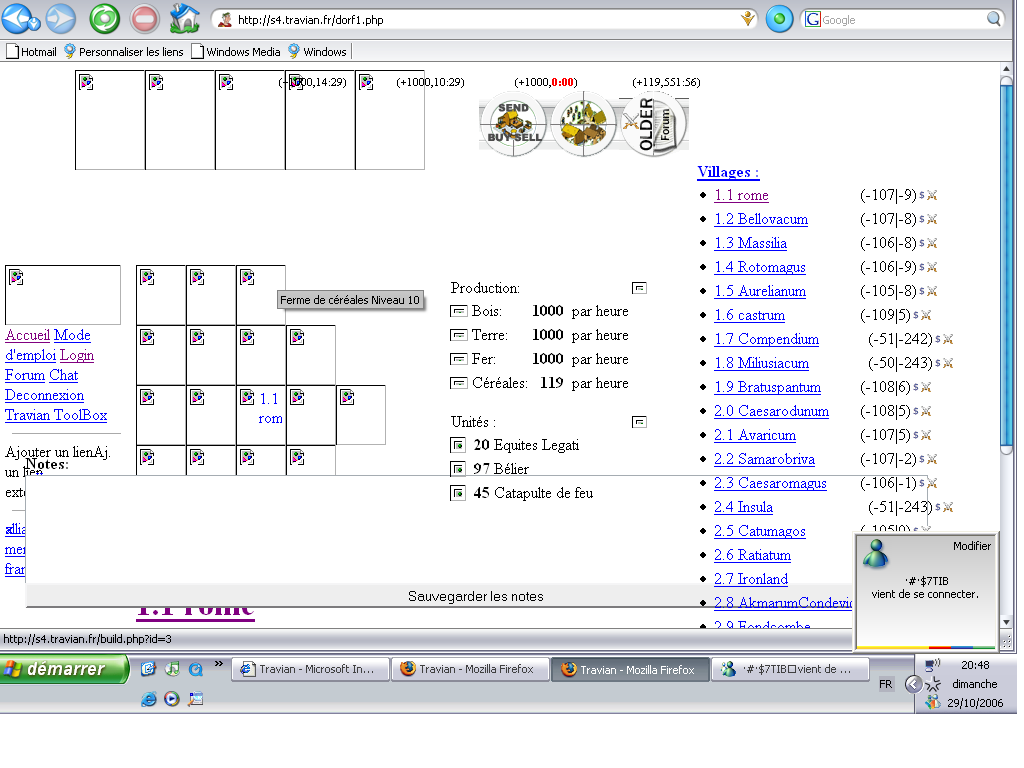The width and height of the screenshot is (1024, 768).
Task: Select village 1.6 castrum
Action: pos(750,315)
